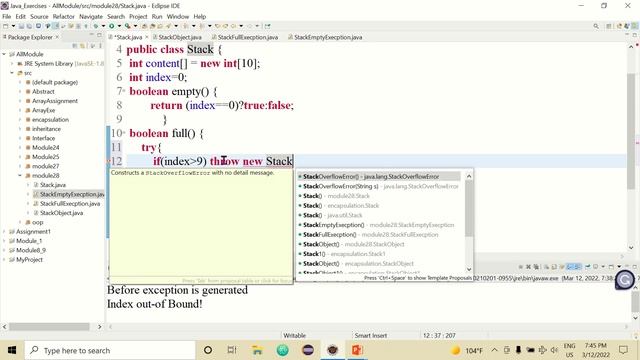
Task: Expand the JRE System Library node
Action: [x=12, y=64]
